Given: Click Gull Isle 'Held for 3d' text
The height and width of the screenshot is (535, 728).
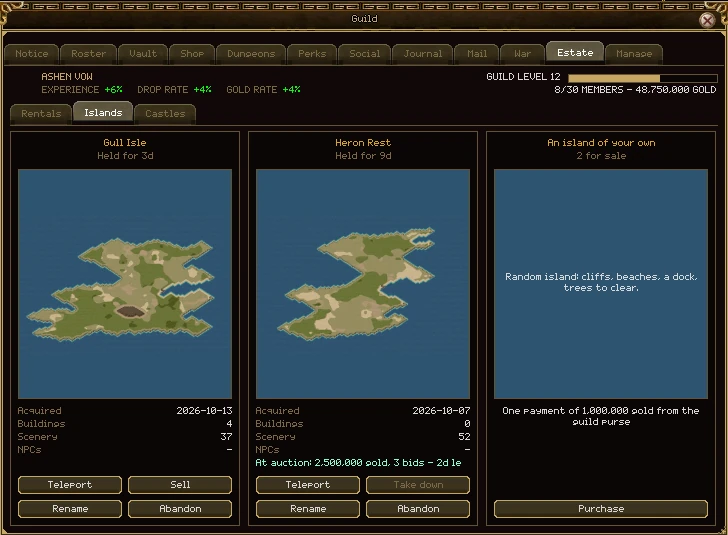Looking at the screenshot, I should [125, 156].
